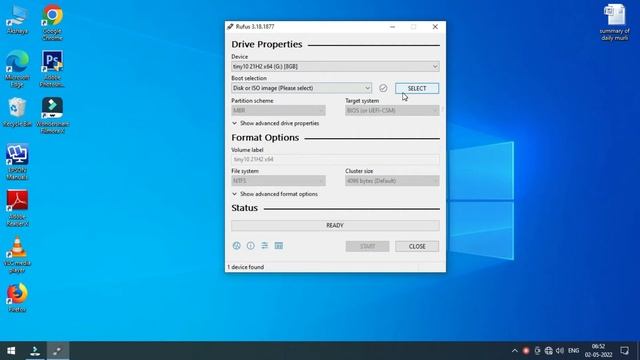Select 'summary of daily murli' document icon
Screen dimensions: 640x360
coord(614,22)
